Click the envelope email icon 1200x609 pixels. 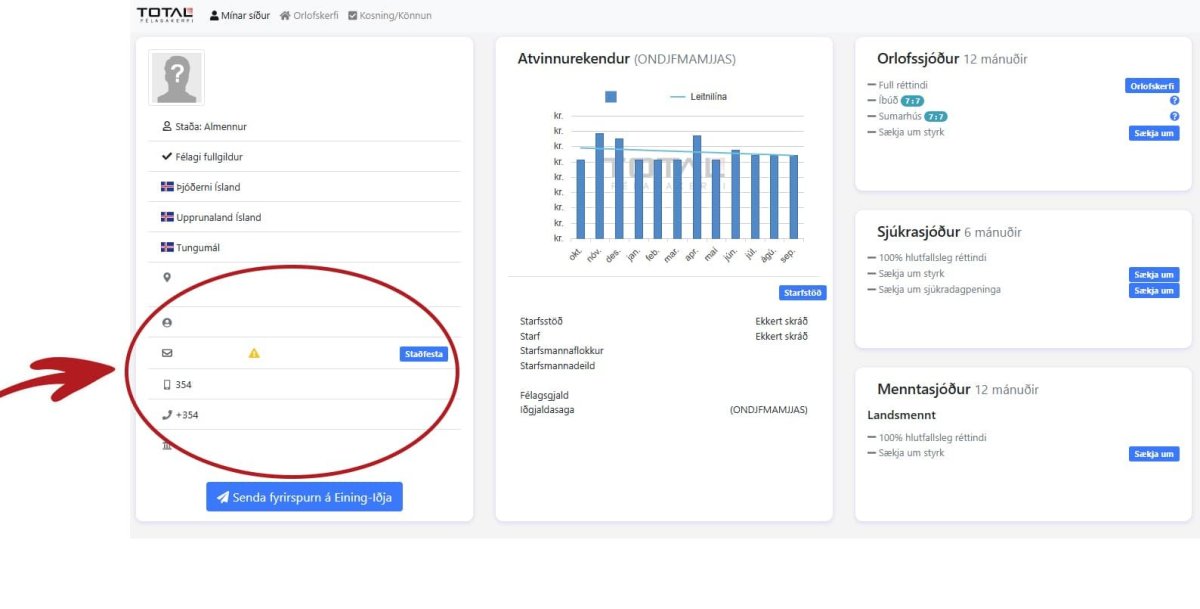[167, 353]
